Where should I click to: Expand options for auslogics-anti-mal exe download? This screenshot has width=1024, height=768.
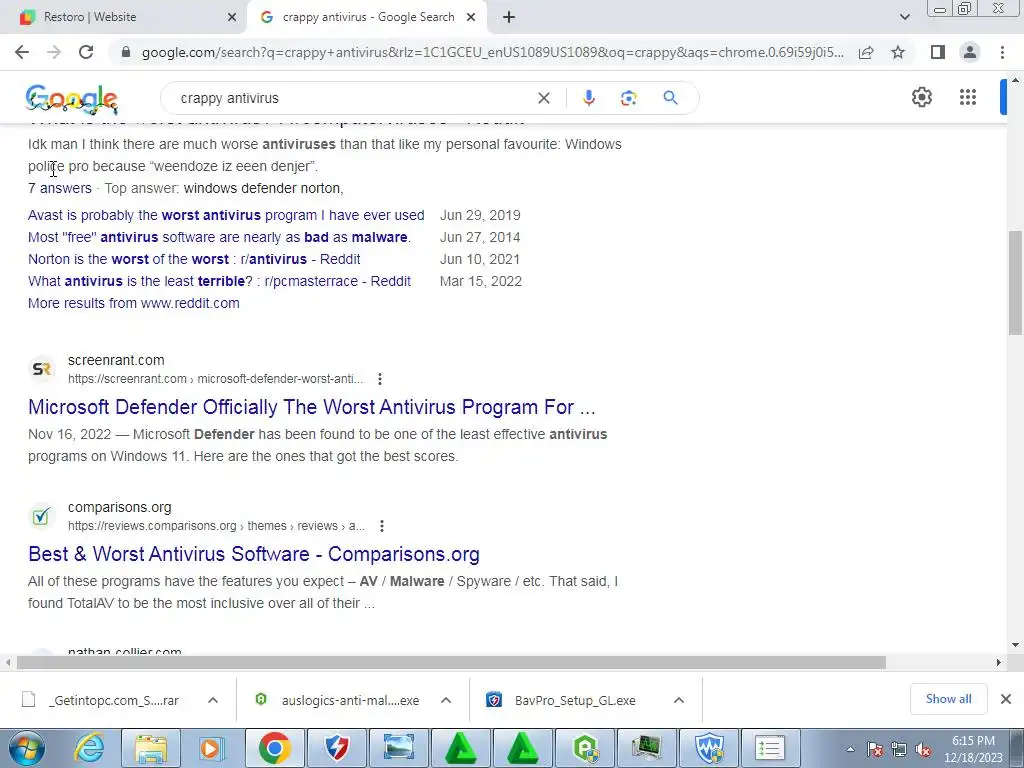(445, 700)
